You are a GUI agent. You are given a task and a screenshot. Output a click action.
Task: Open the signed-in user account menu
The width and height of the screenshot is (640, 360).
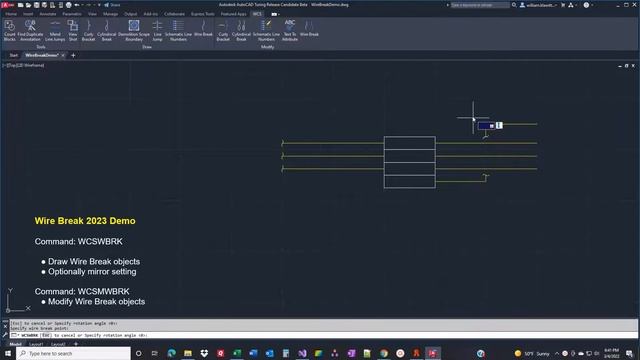pos(538,5)
